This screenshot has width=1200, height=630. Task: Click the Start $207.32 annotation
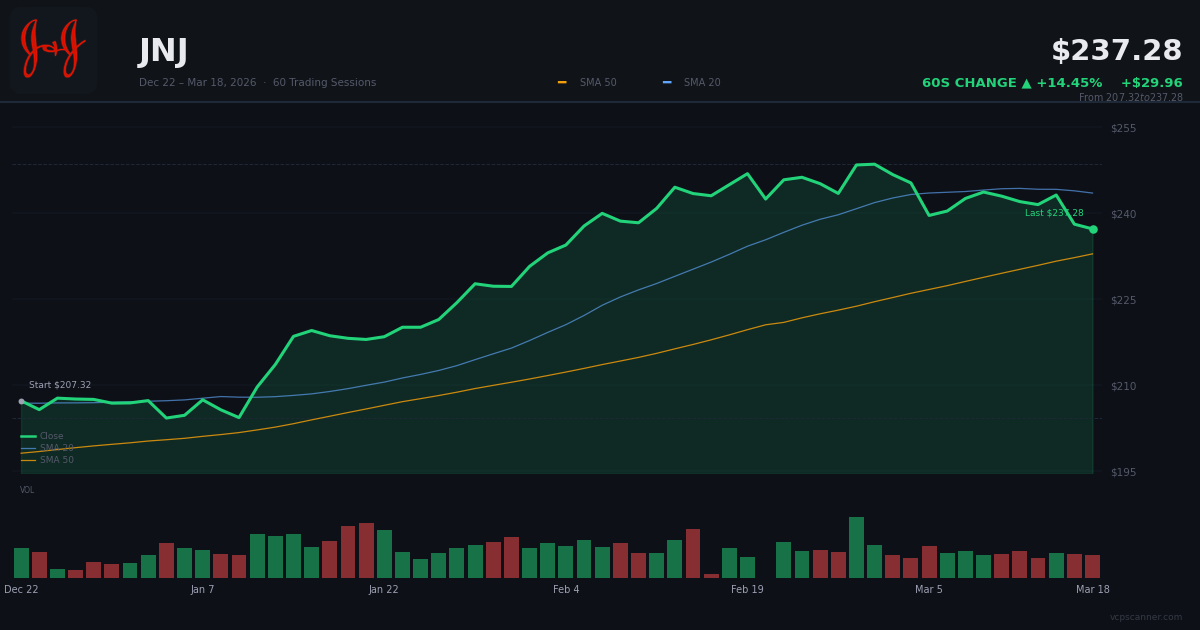(x=60, y=385)
